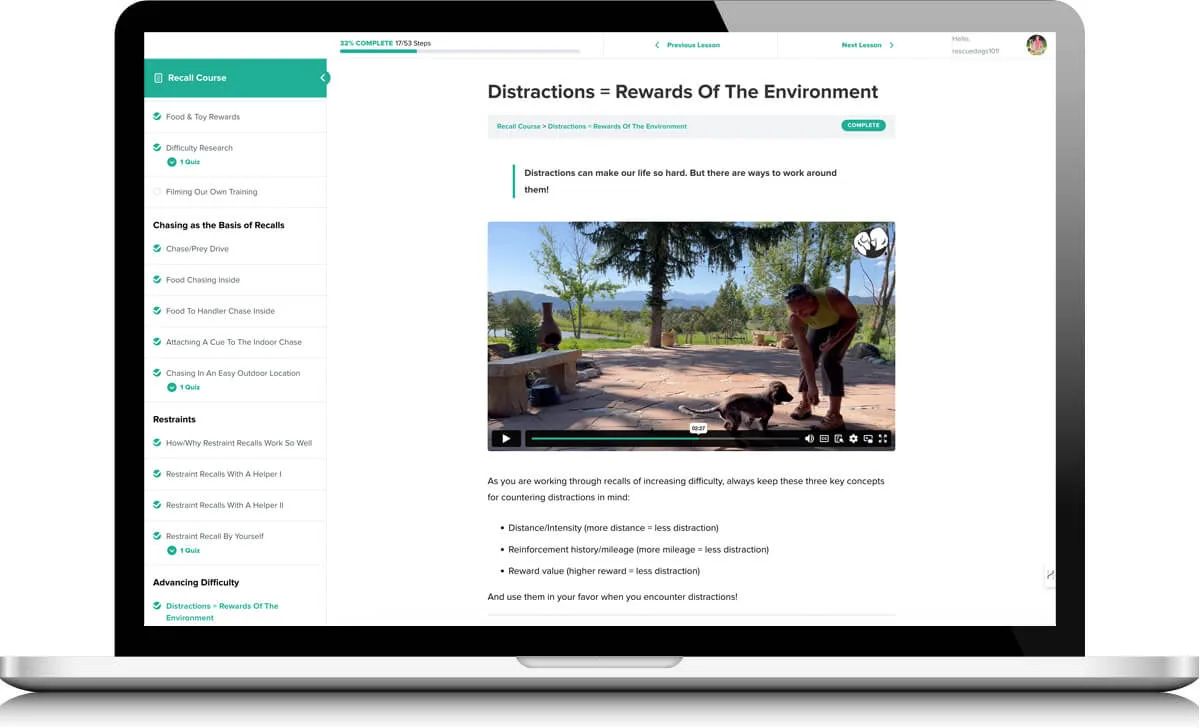This screenshot has height=728, width=1200.
Task: Open the video settings gear
Action: pos(853,438)
